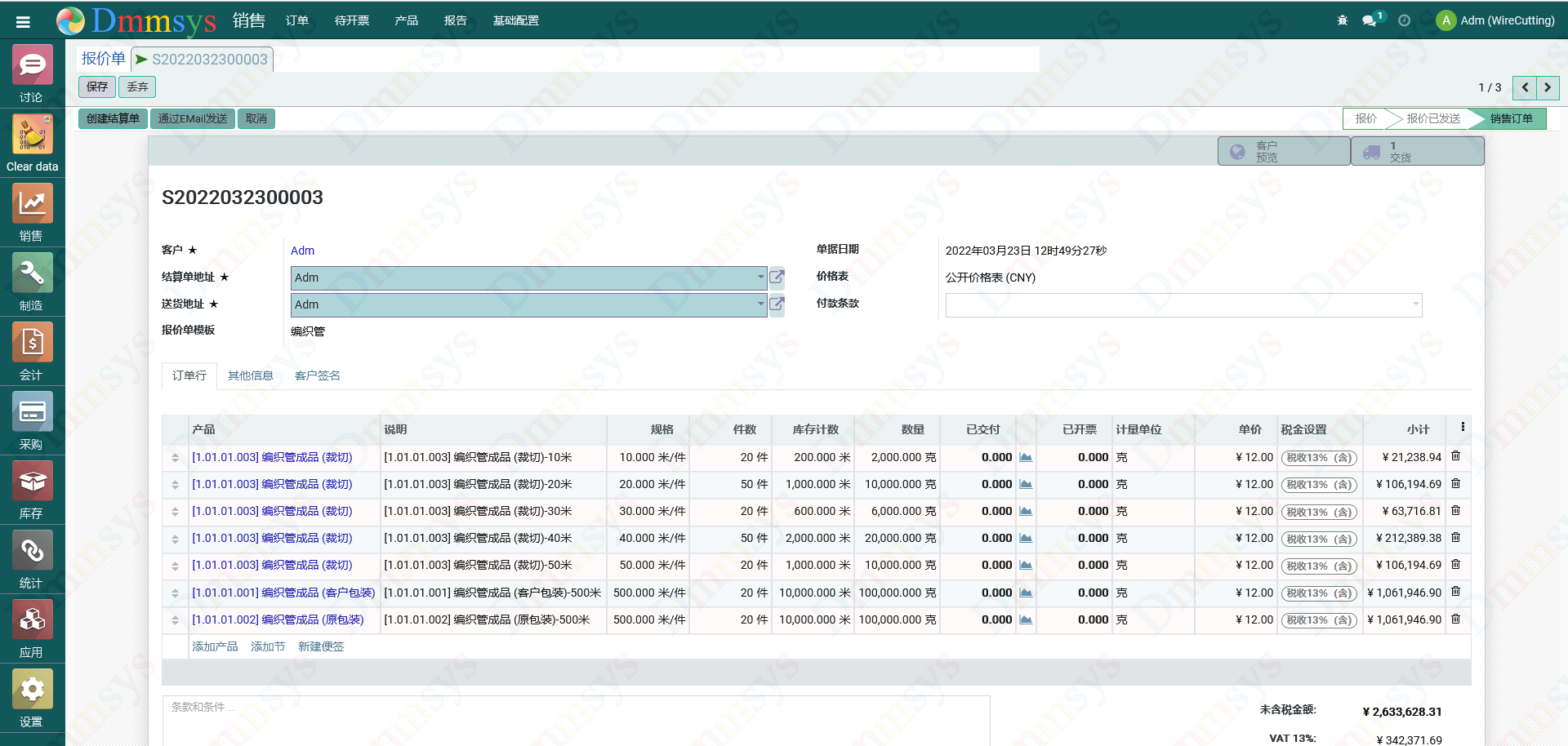This screenshot has height=746, width=1568.
Task: Select 销售订单 status stage
Action: pos(1511,118)
